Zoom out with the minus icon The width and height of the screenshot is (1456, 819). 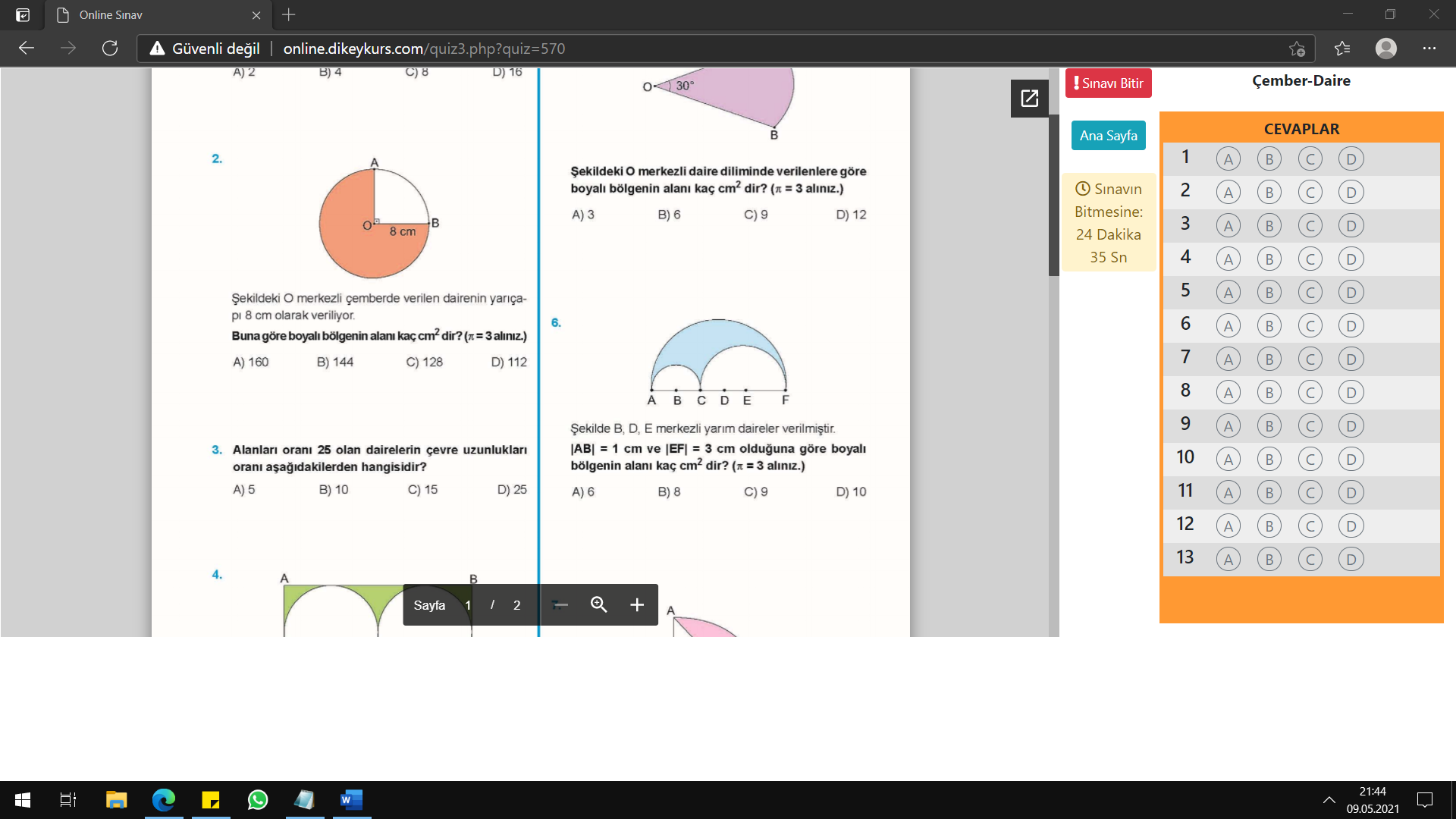tap(560, 604)
